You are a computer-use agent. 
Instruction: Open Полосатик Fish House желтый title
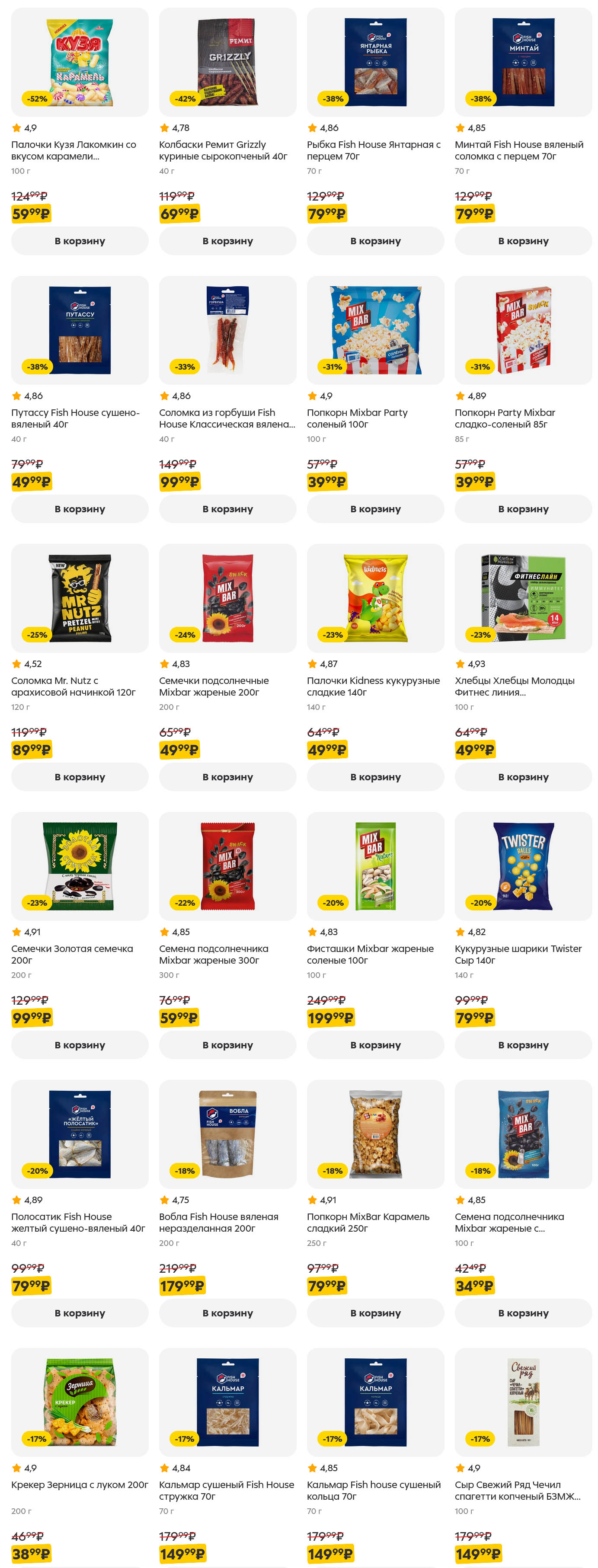[78, 1222]
